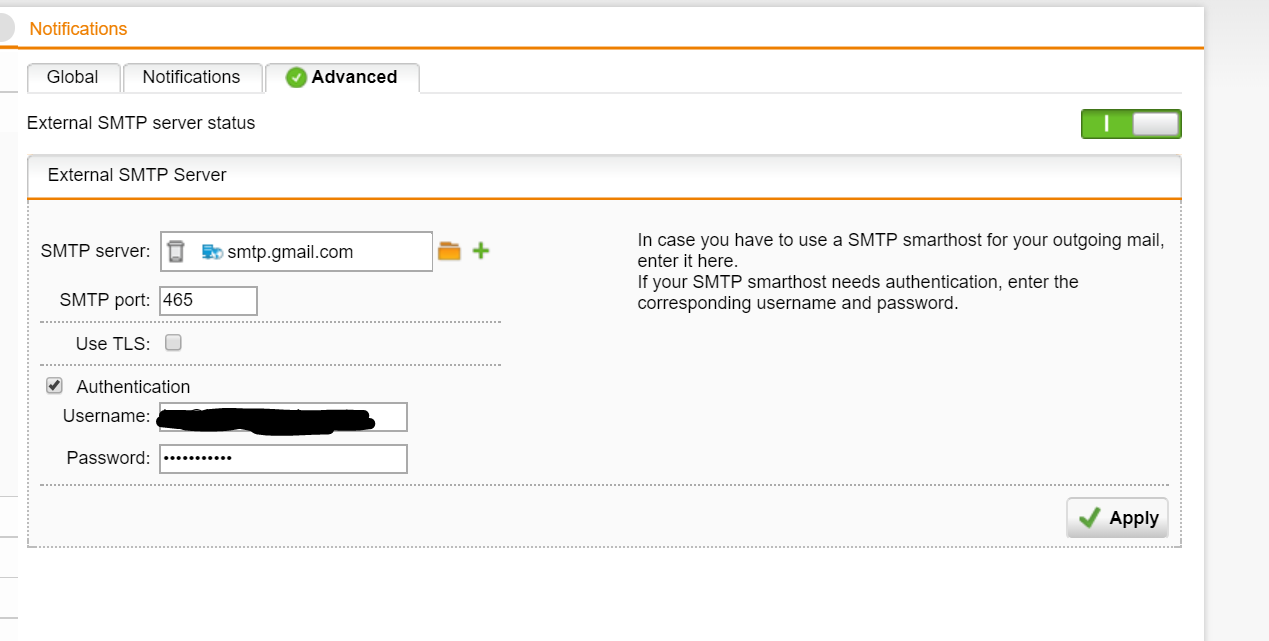The width and height of the screenshot is (1269, 641).
Task: Toggle External SMTP server status switch
Action: coord(1131,124)
